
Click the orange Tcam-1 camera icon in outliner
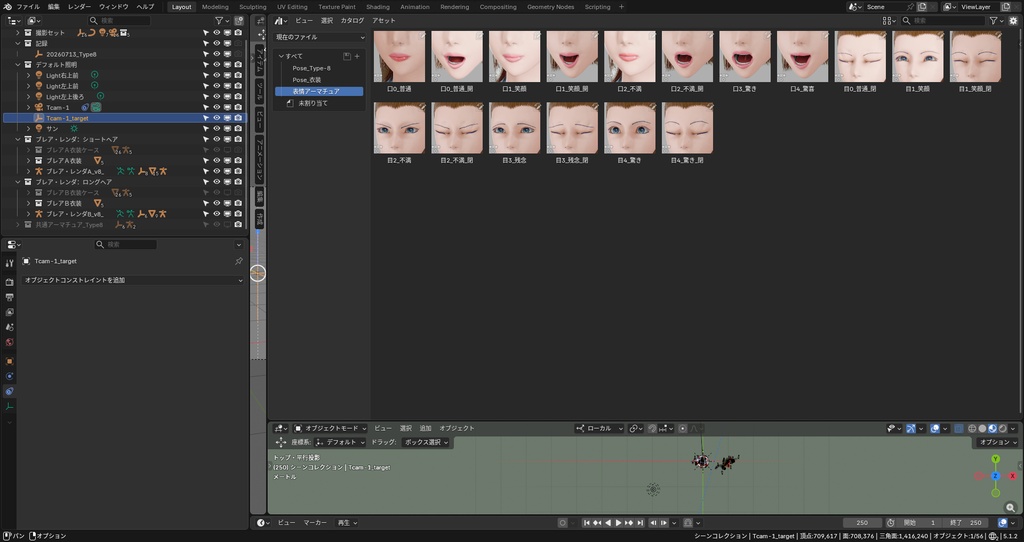coord(39,107)
